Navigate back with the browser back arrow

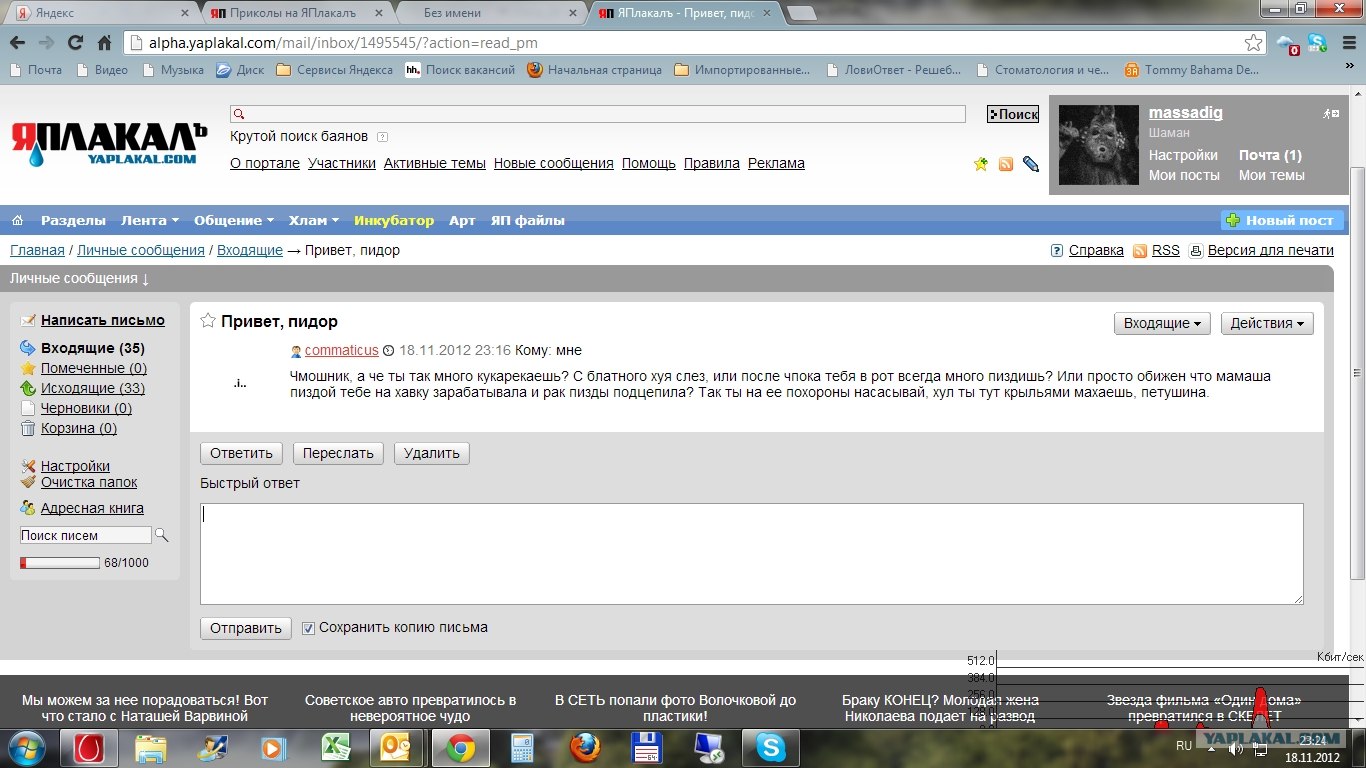coord(18,43)
